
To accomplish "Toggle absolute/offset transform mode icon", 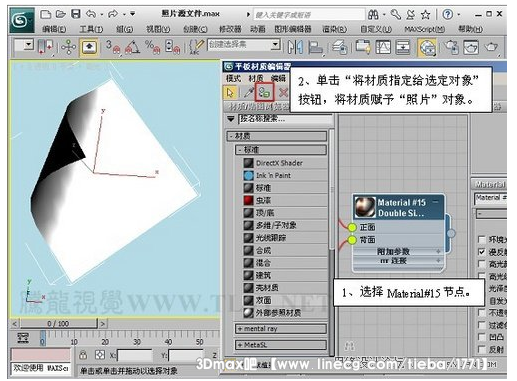I will tap(100, 355).
